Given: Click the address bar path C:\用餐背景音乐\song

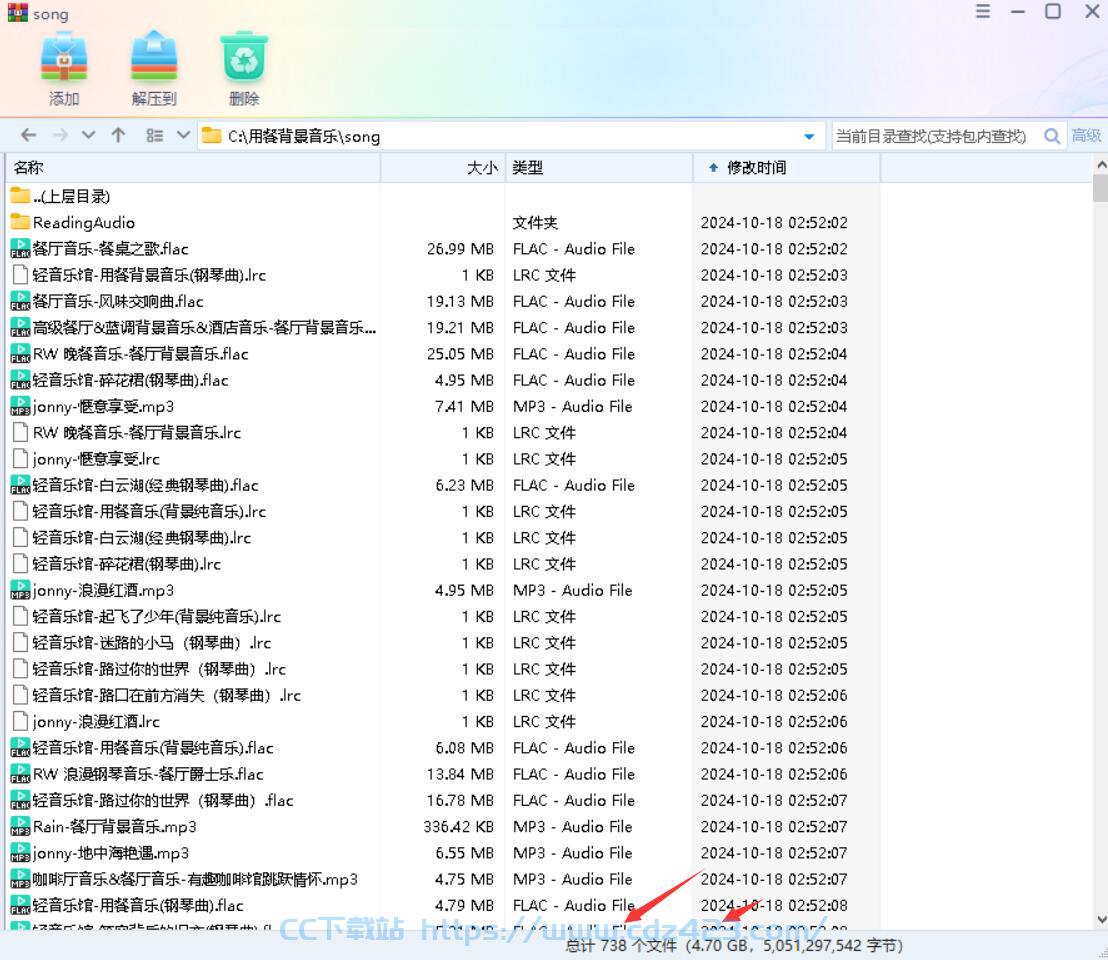Looking at the screenshot, I should click(304, 136).
